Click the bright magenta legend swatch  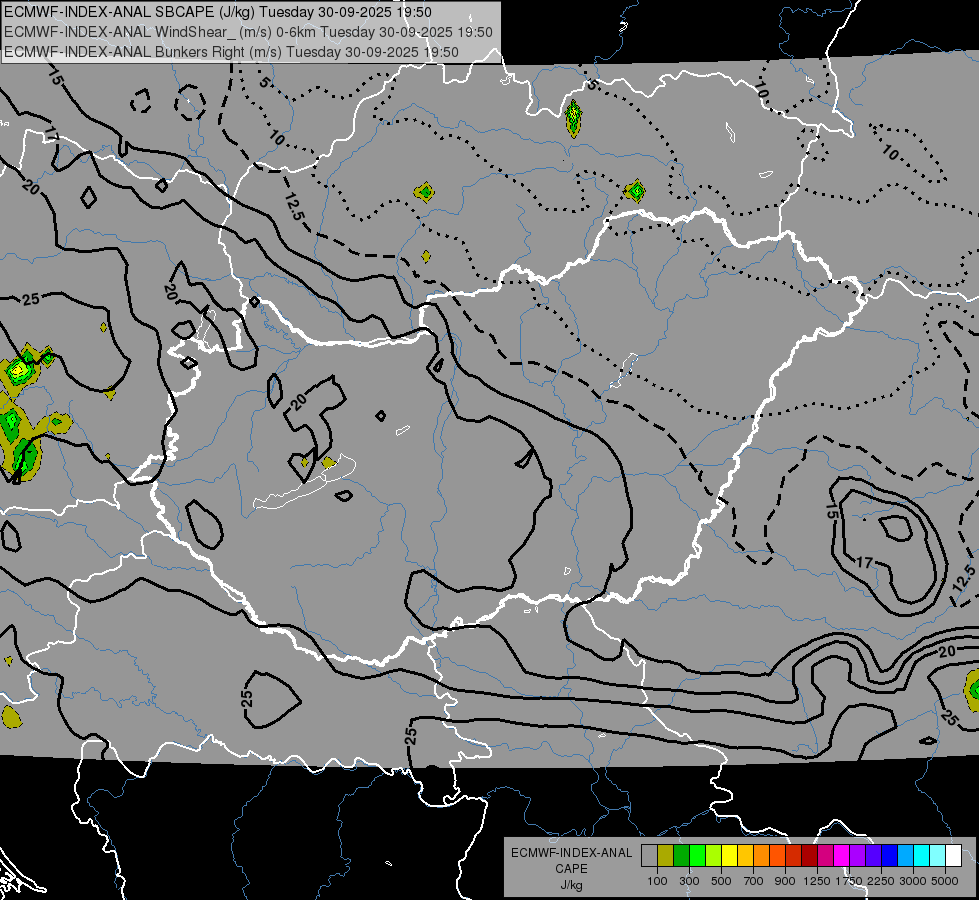click(842, 856)
